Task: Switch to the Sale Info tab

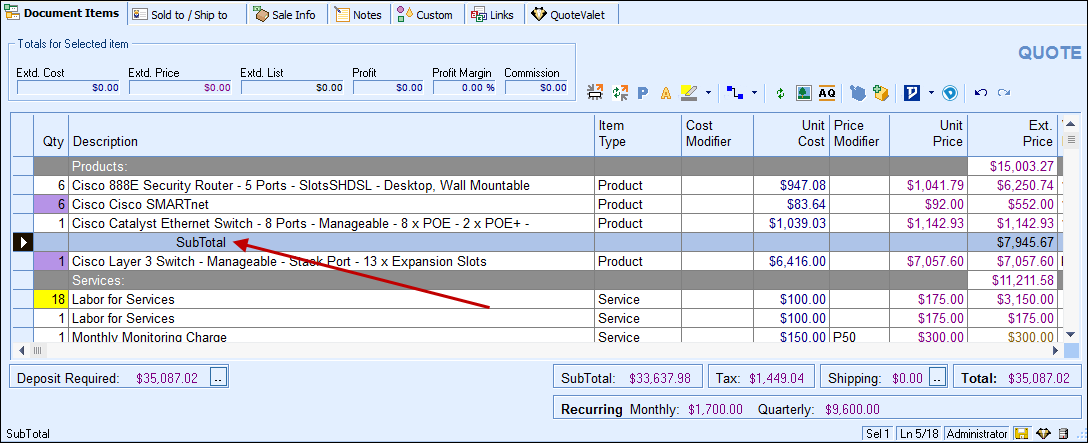Action: [x=284, y=15]
